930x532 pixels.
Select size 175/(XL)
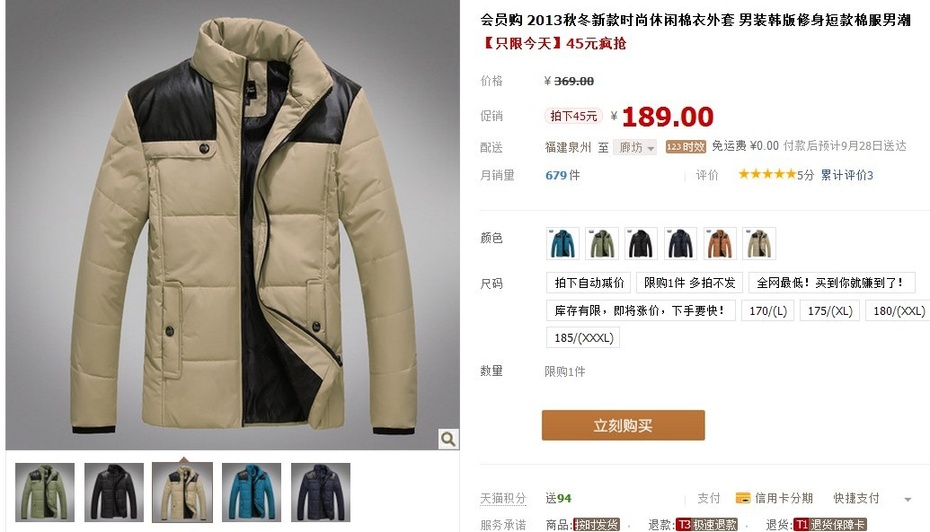coord(830,311)
